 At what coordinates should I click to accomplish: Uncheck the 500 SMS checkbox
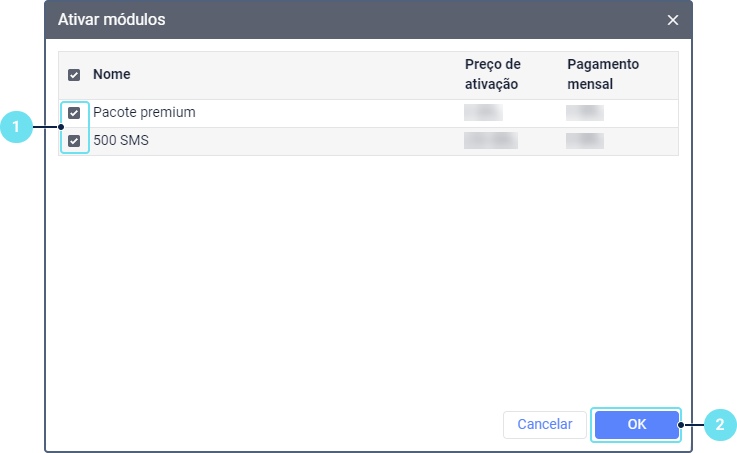click(74, 141)
